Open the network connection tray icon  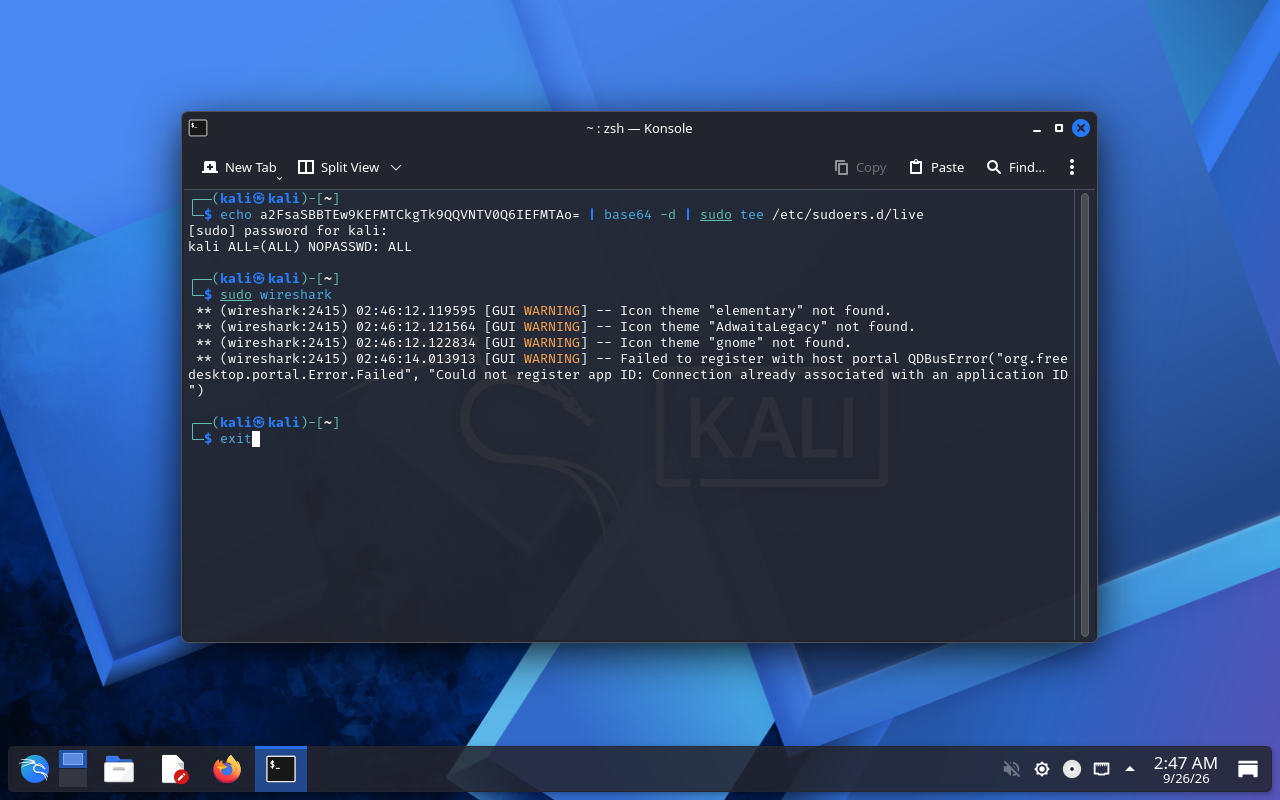(x=1101, y=769)
